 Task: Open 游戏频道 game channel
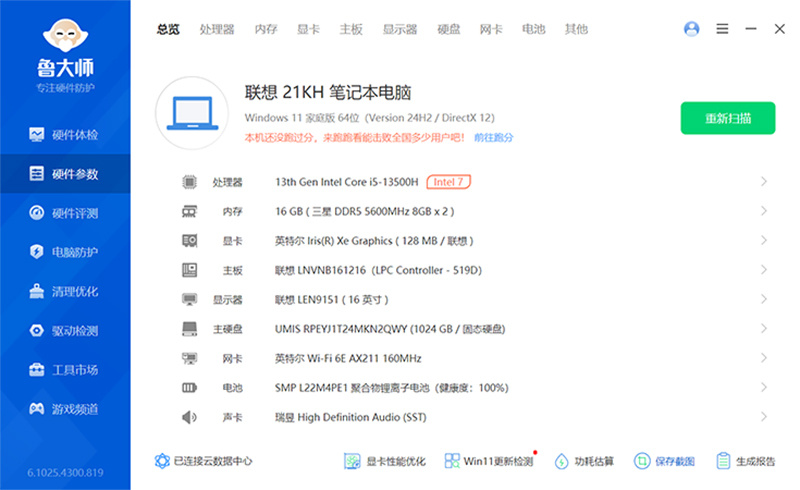point(65,409)
